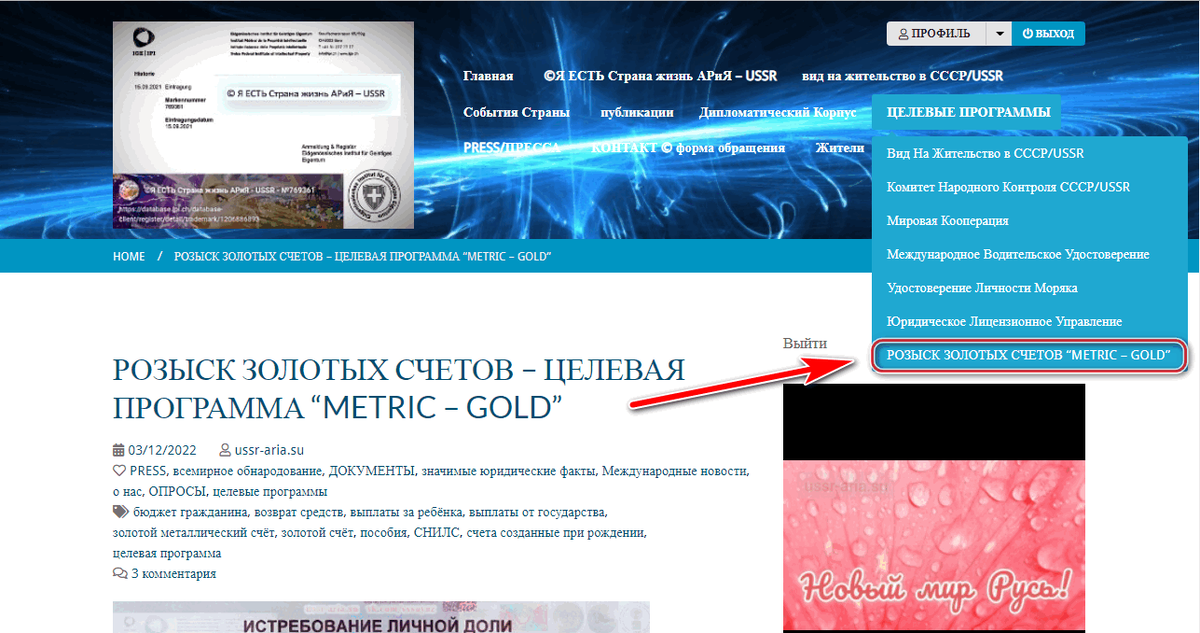Open целевые программы category link
1200x633 pixels.
click(x=270, y=492)
